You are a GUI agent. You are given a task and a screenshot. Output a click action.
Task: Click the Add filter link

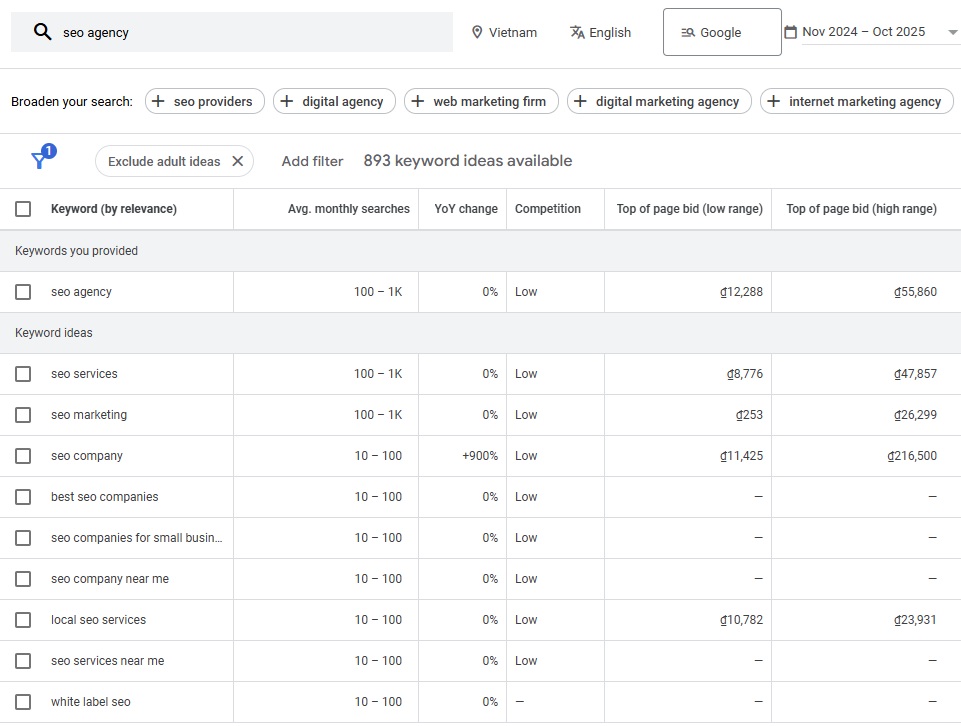point(312,161)
